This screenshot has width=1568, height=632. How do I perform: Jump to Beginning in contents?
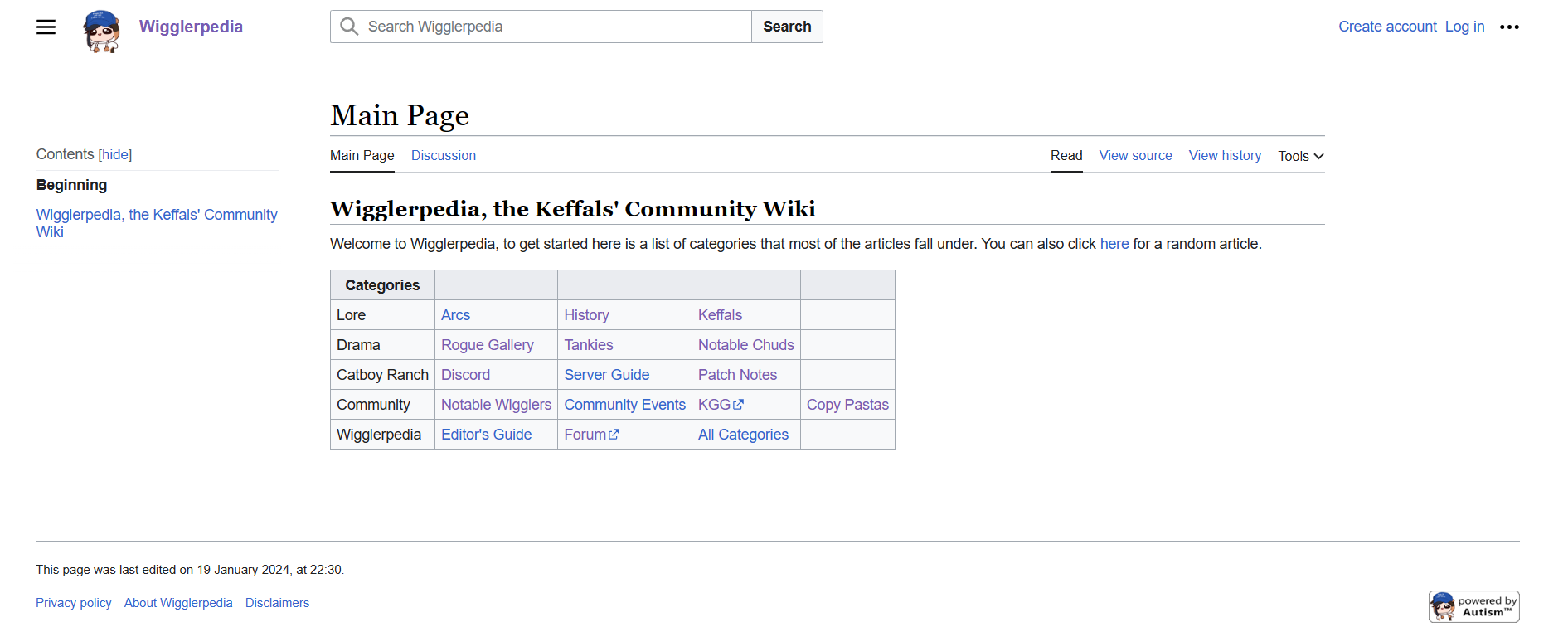(x=71, y=185)
